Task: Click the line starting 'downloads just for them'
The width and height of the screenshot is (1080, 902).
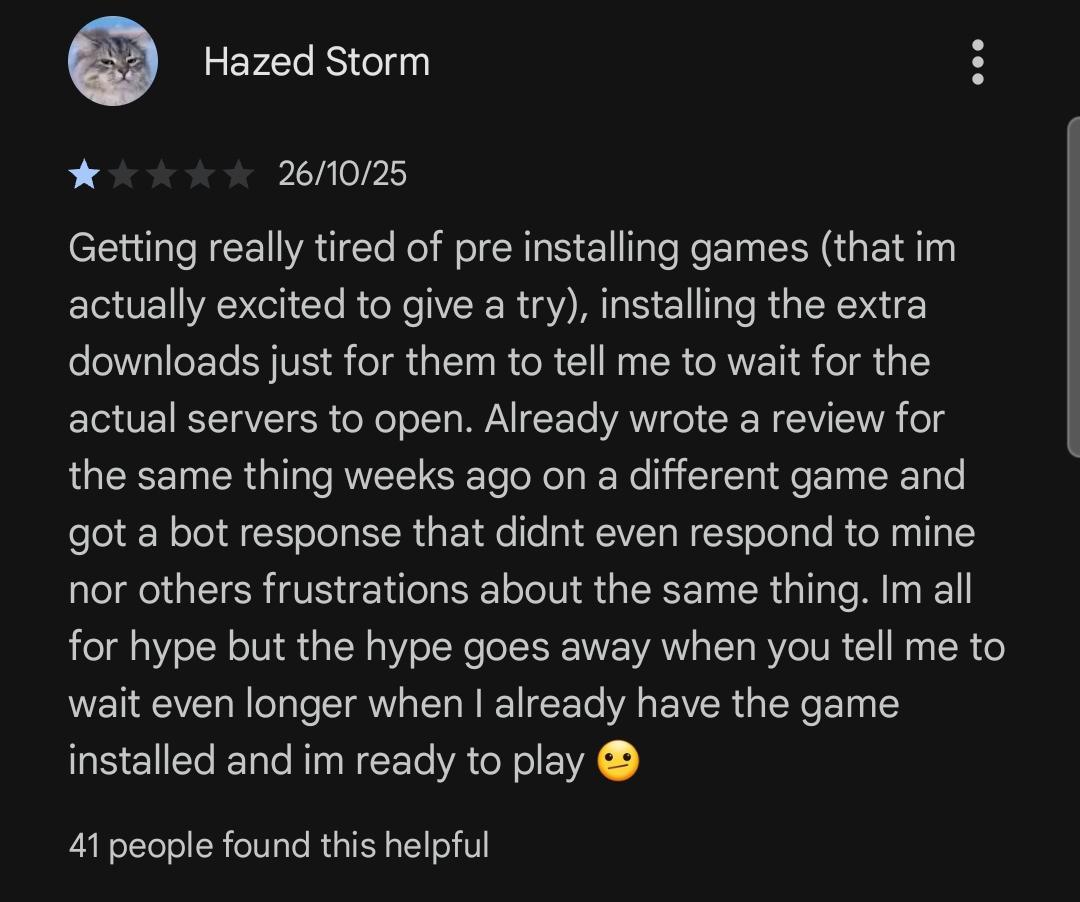Action: click(x=499, y=362)
